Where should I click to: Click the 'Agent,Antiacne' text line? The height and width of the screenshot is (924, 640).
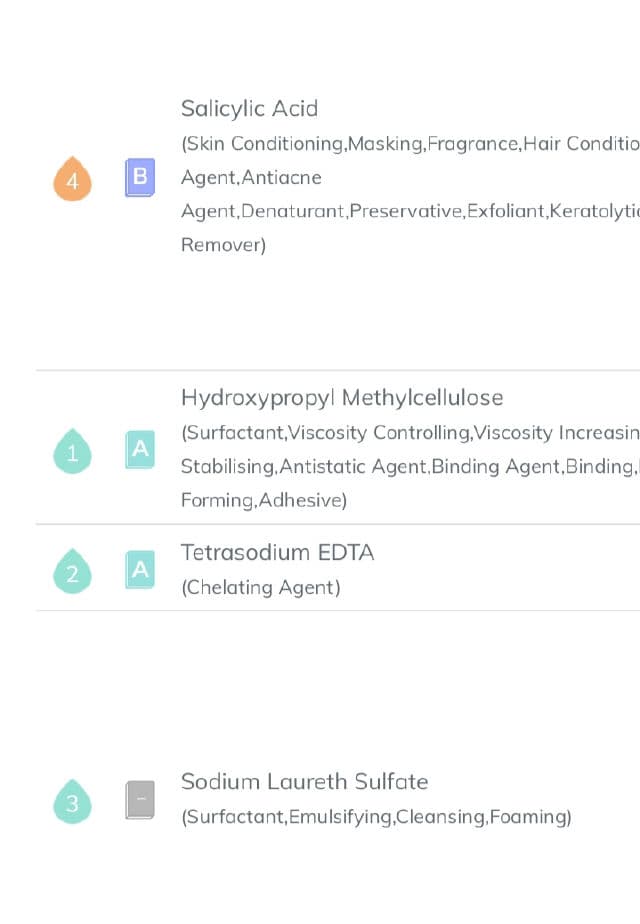[x=251, y=178]
